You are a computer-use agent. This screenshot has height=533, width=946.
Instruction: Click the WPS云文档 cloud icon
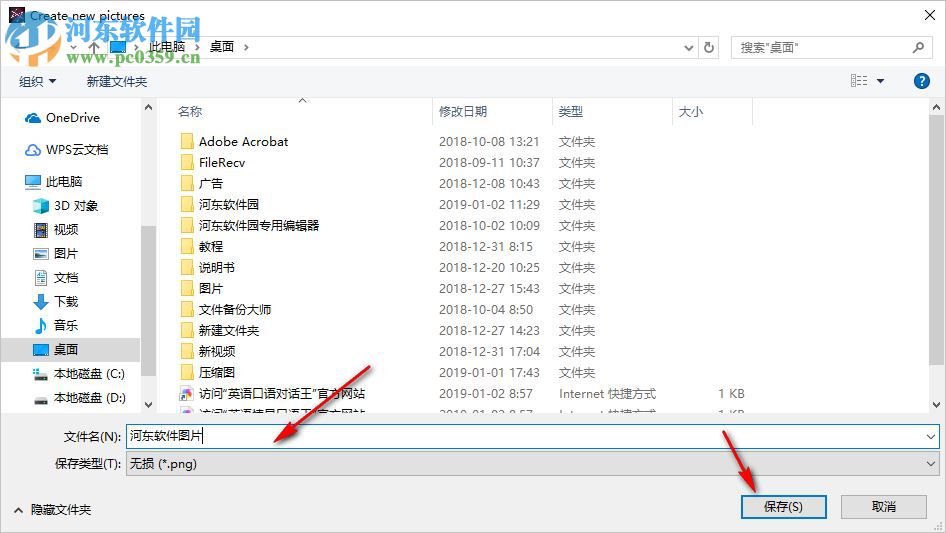tap(33, 150)
